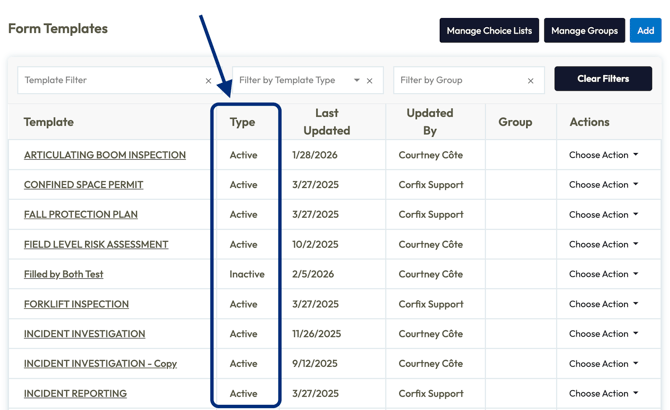Sort by the Type column header
The height and width of the screenshot is (410, 670).
[x=242, y=122]
